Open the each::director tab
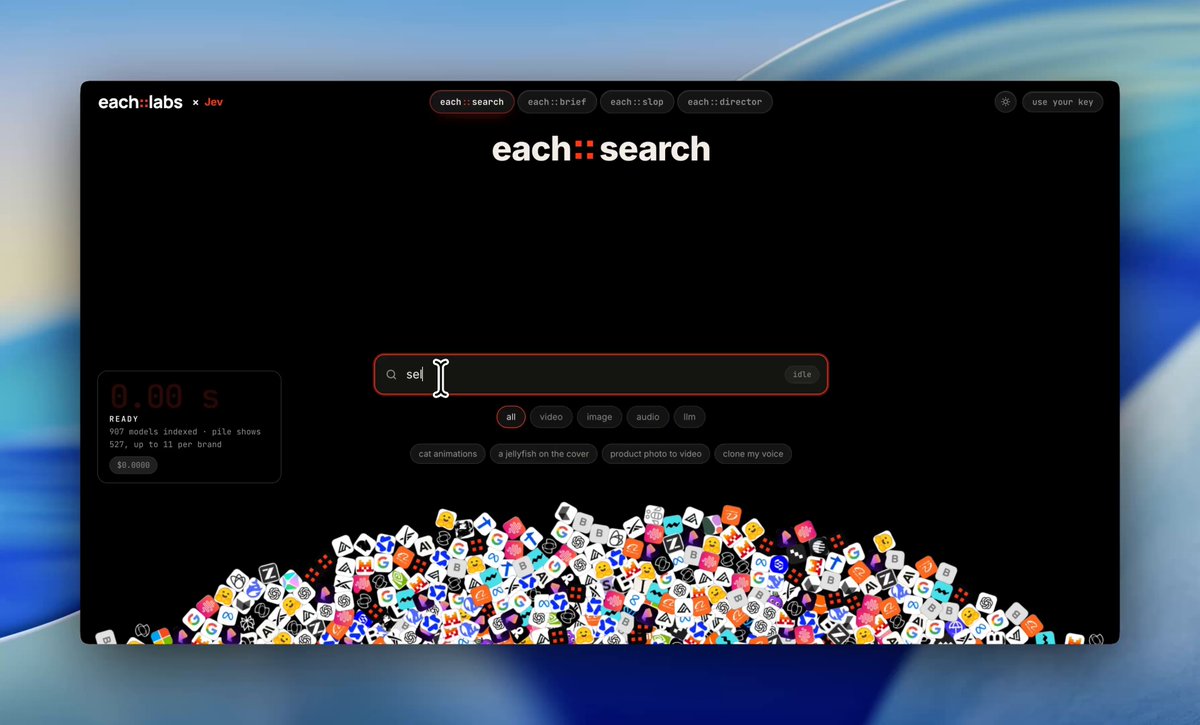This screenshot has height=725, width=1200. [725, 102]
